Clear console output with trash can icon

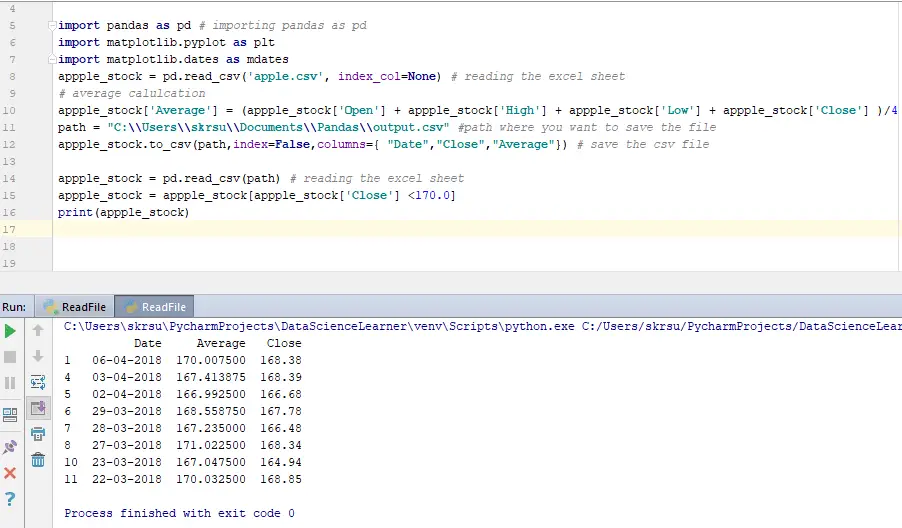pyautogui.click(x=38, y=460)
